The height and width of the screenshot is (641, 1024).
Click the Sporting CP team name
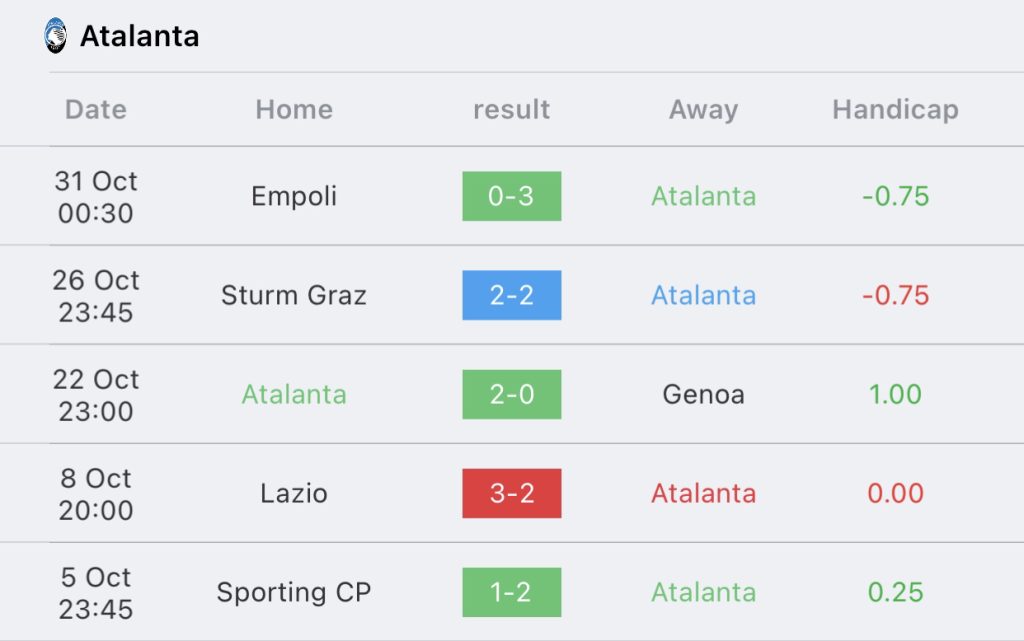pos(294,592)
